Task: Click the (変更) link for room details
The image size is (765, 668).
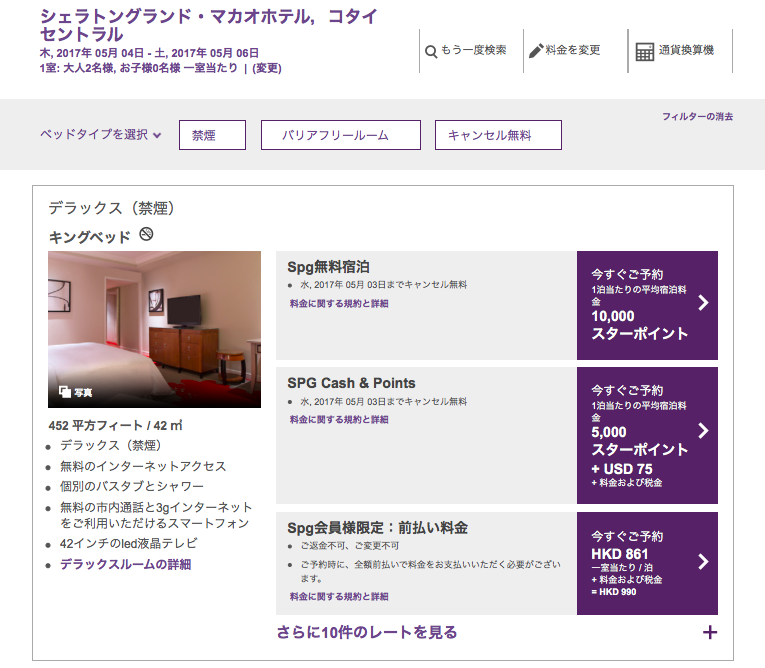Action: [x=267, y=68]
